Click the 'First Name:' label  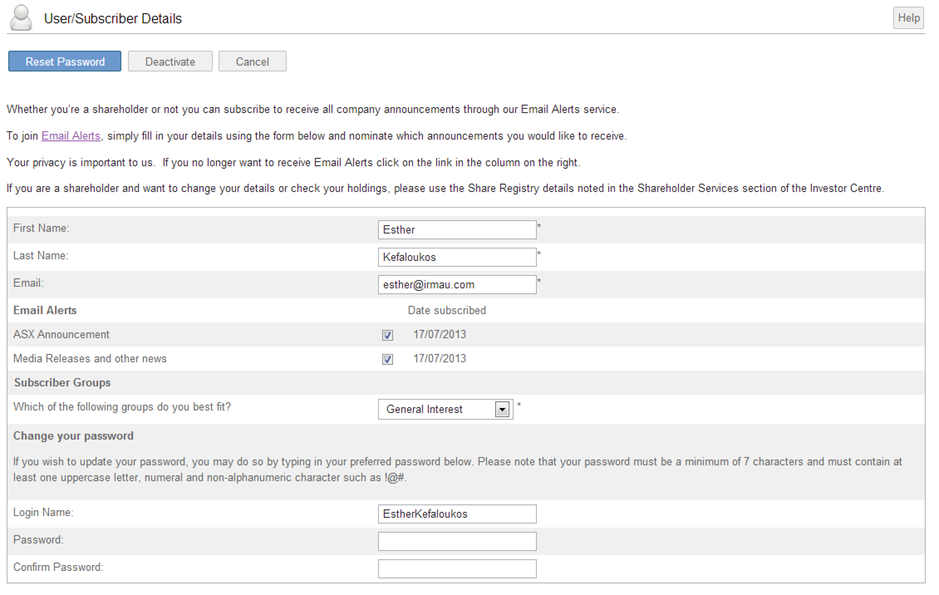pos(41,228)
